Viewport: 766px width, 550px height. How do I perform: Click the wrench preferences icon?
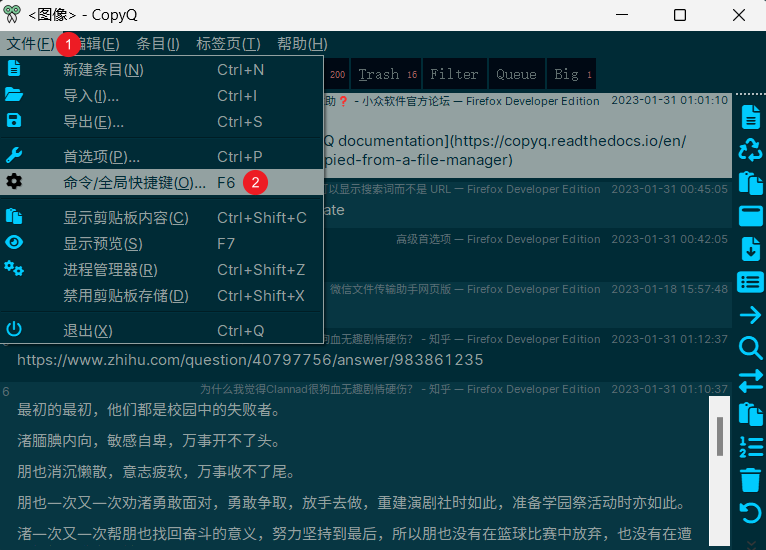[14, 155]
